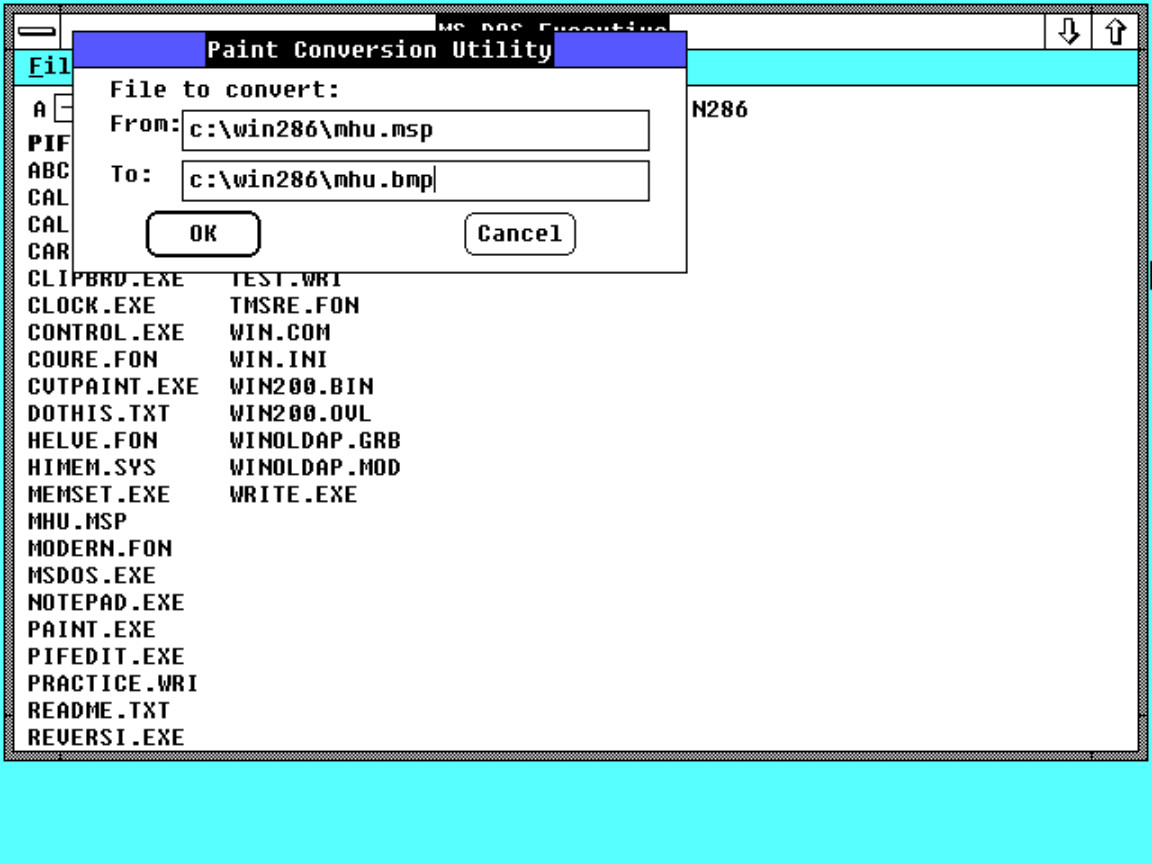
Task: Click OK in Paint Conversion Utility
Action: pyautogui.click(x=204, y=234)
